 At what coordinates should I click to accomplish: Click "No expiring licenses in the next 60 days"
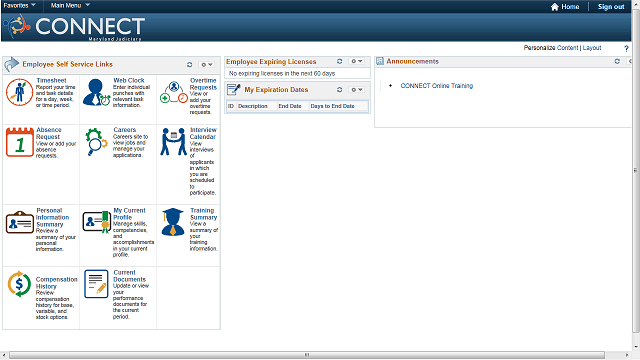(x=282, y=73)
